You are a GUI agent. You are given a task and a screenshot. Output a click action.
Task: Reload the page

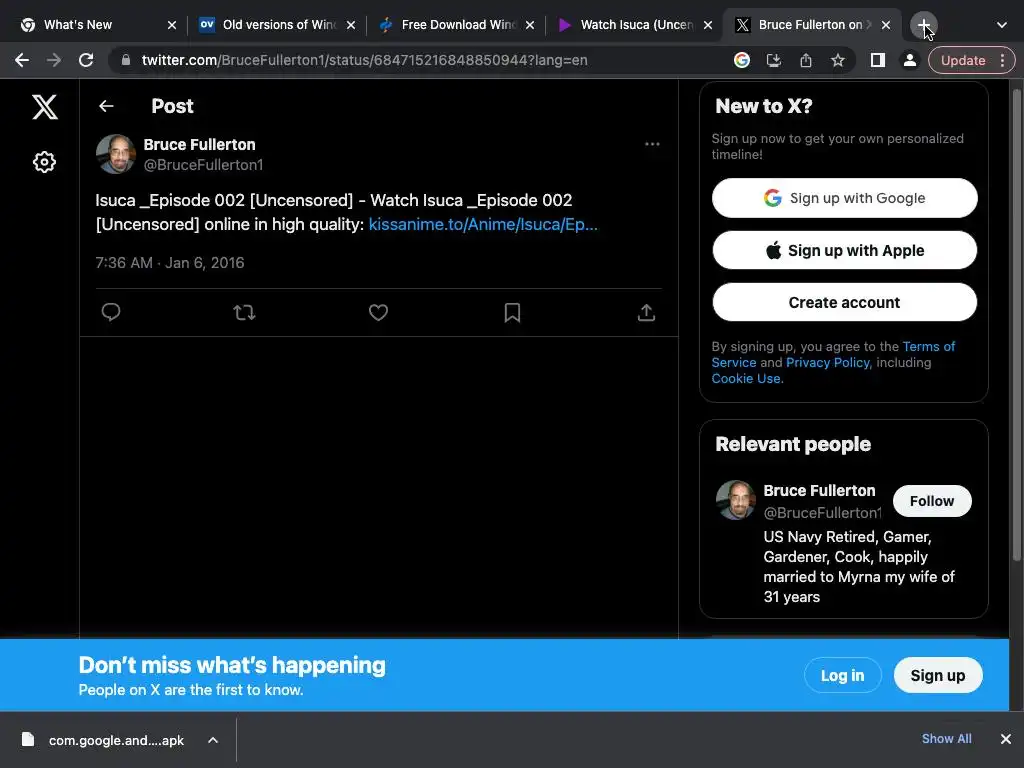(86, 60)
